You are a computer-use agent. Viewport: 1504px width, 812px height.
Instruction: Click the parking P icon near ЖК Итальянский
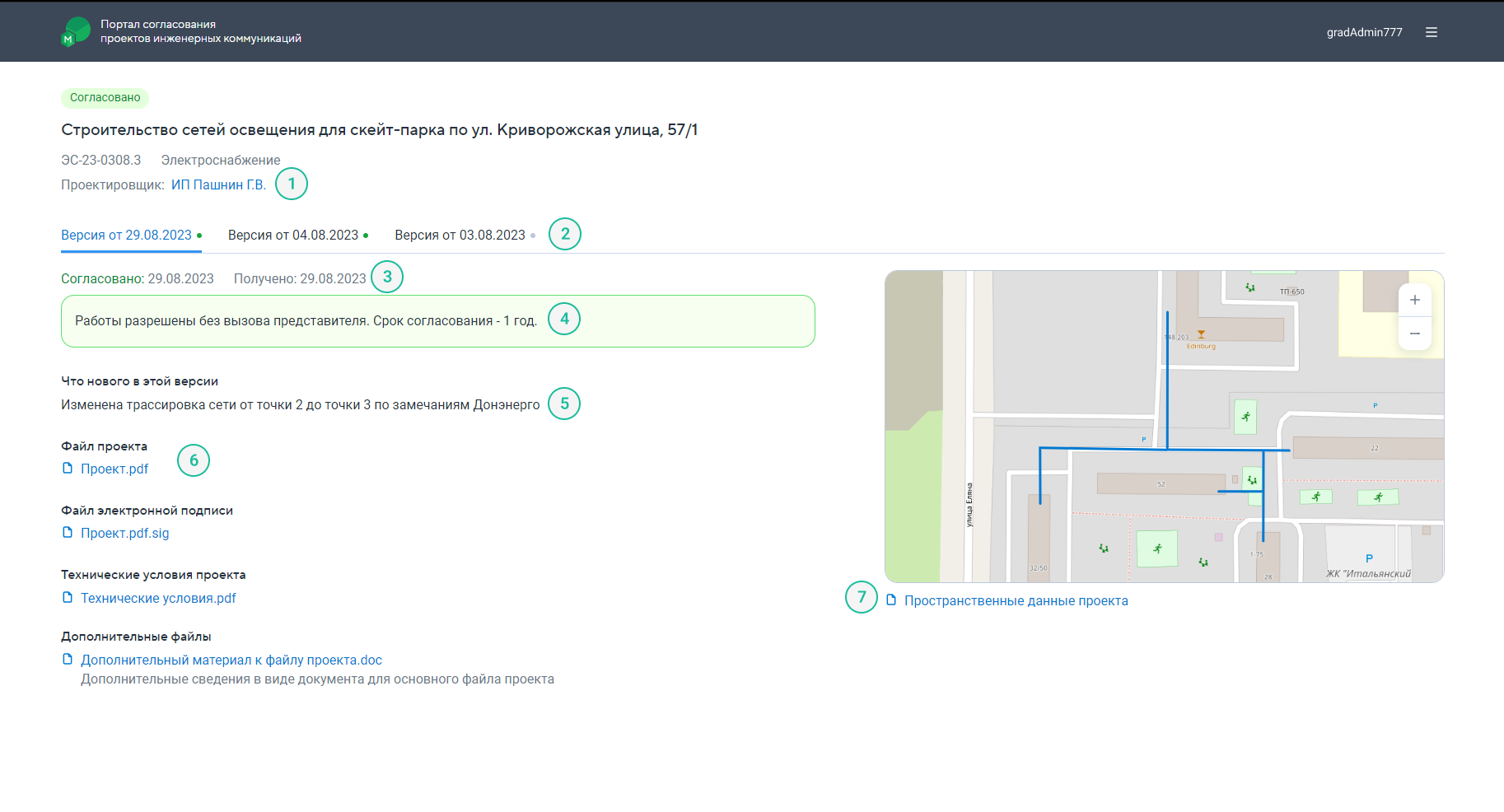click(1369, 558)
